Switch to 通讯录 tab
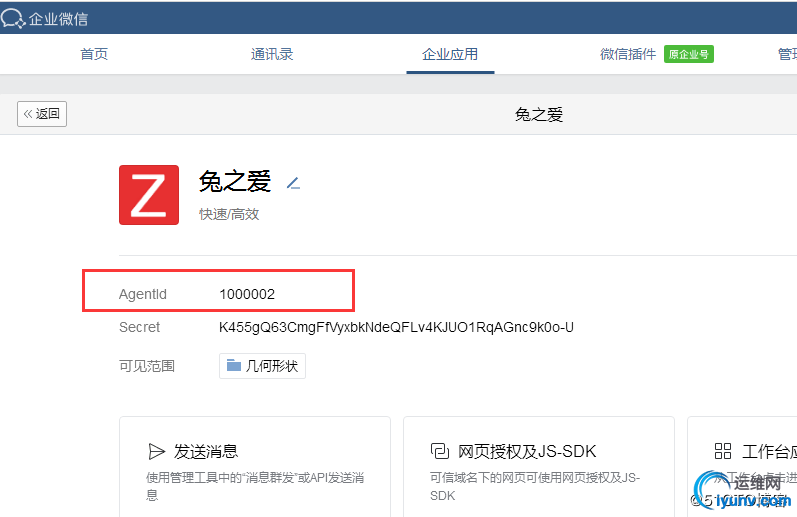Viewport: 797px width, 517px height. point(272,54)
